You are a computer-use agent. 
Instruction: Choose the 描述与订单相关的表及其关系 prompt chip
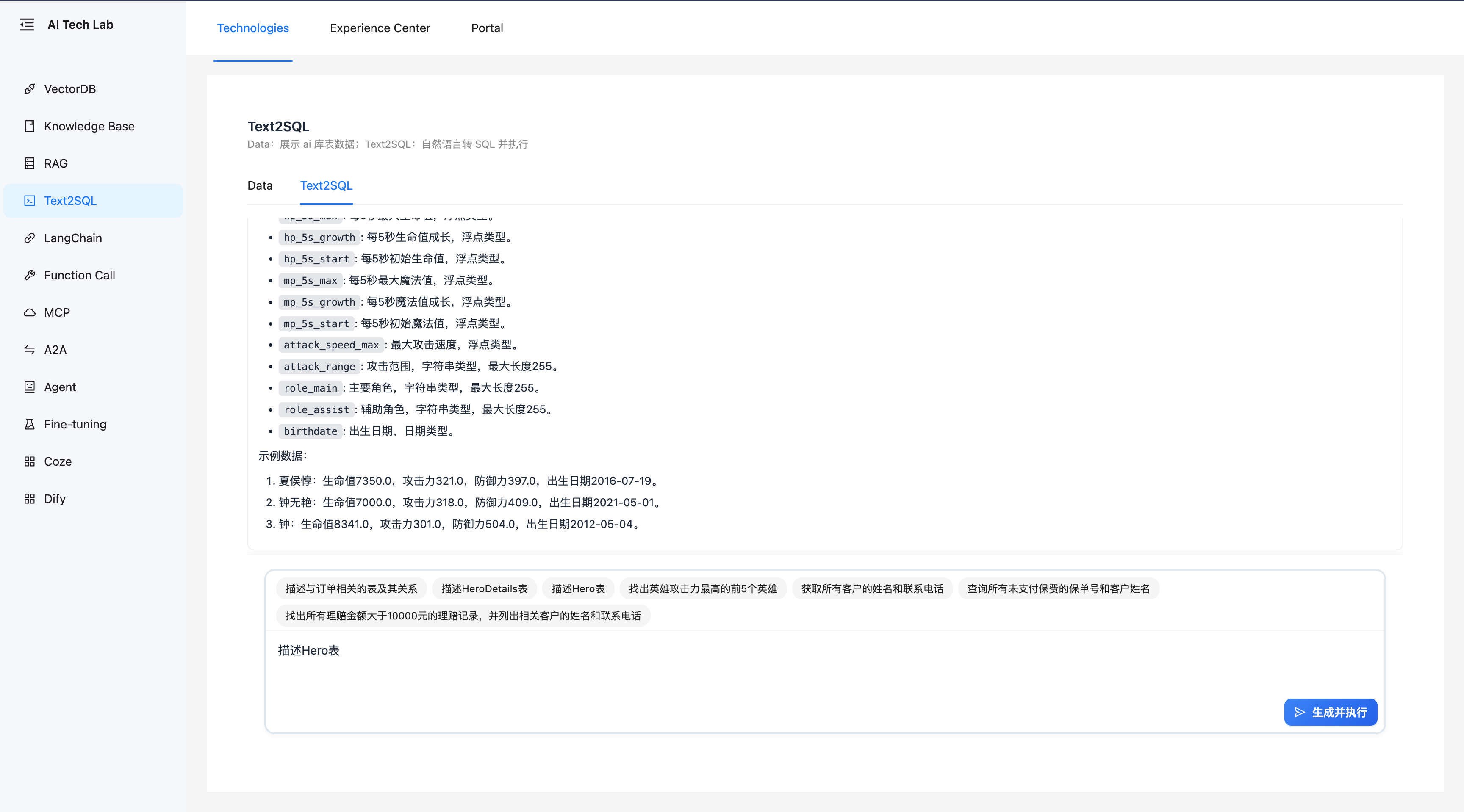(x=351, y=589)
